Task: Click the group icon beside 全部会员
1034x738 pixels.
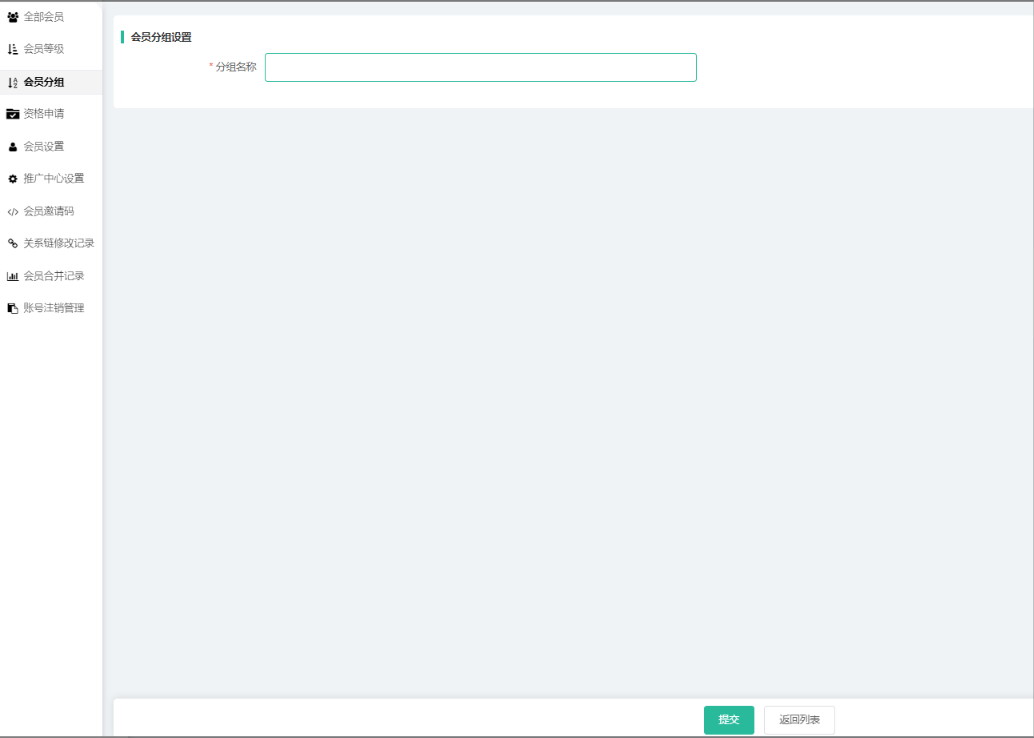Action: pos(13,17)
